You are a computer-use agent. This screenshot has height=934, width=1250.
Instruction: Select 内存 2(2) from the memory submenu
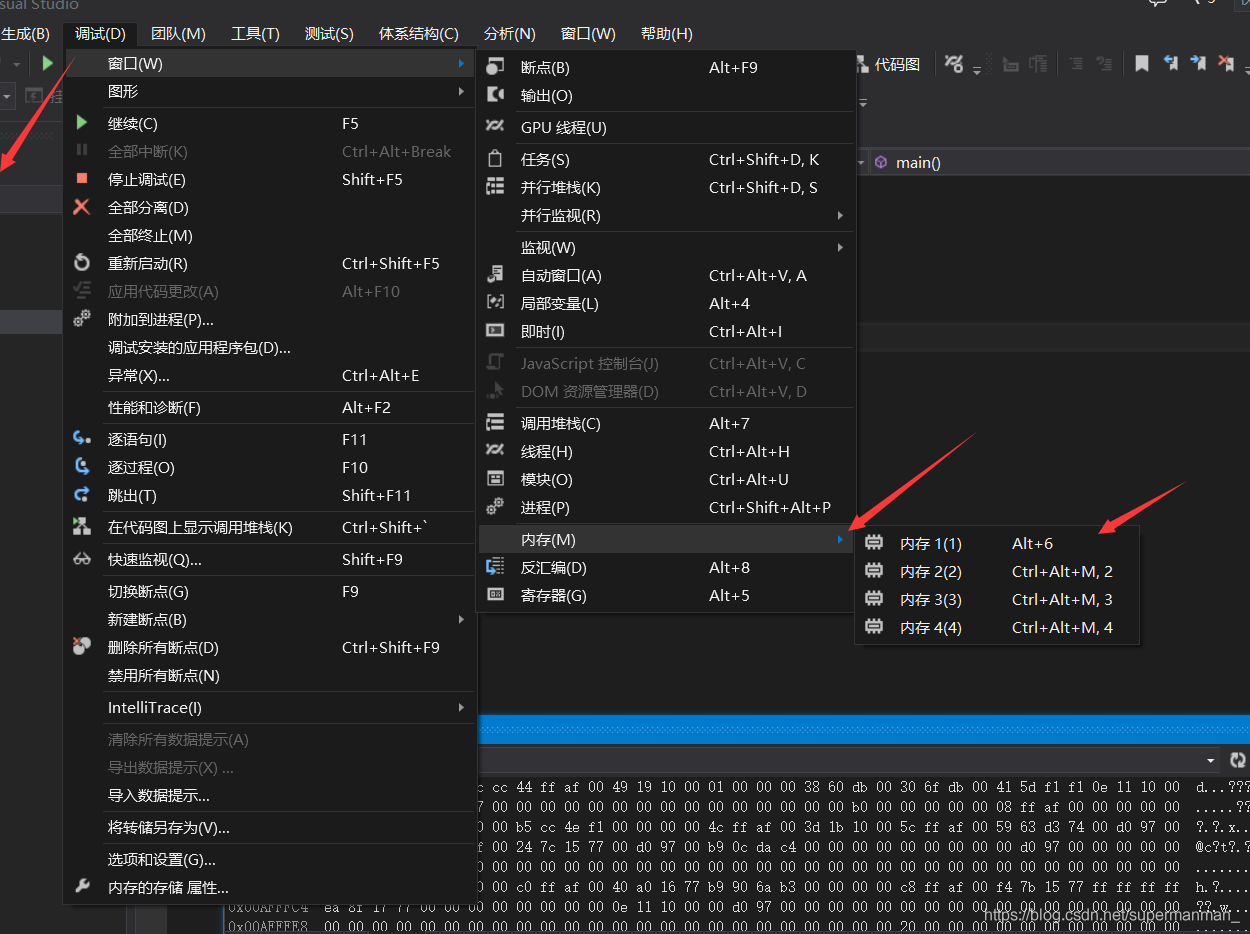[997, 571]
